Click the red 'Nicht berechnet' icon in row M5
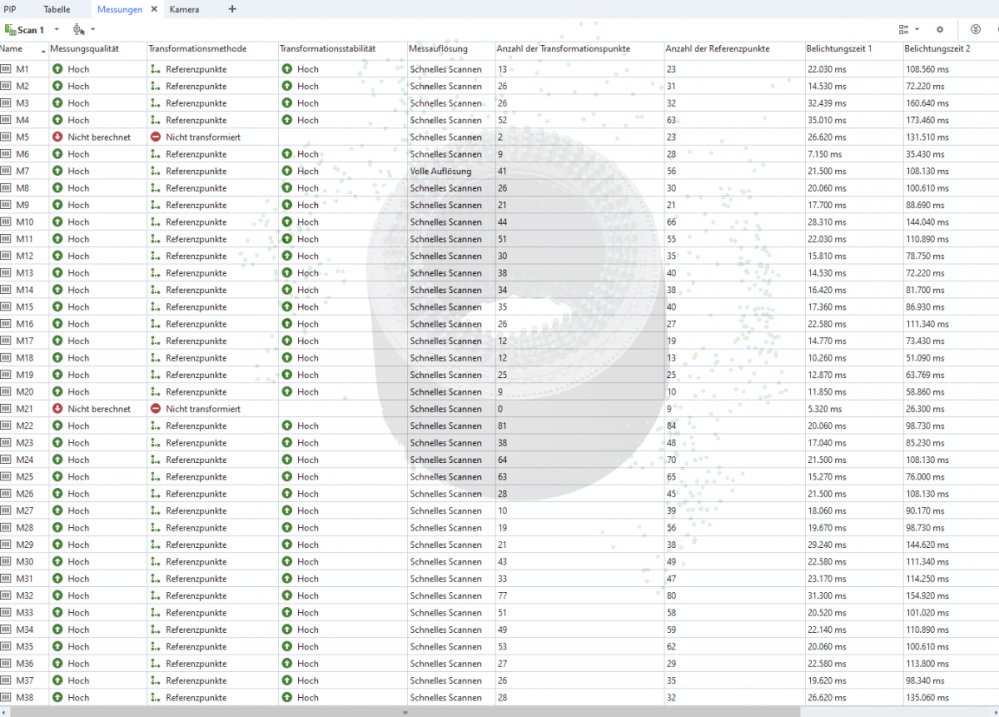This screenshot has width=999, height=717. point(58,137)
